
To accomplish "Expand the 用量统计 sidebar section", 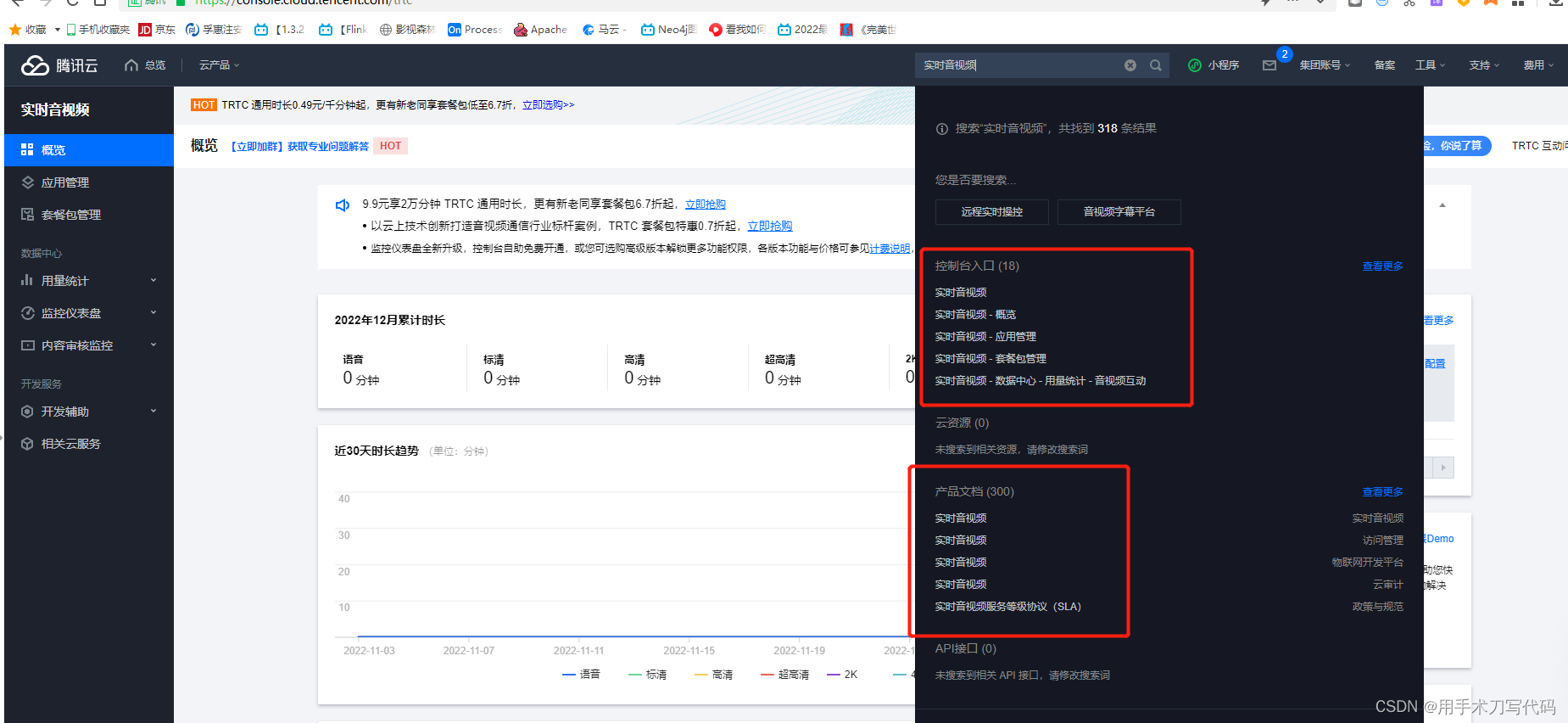I will [x=153, y=281].
